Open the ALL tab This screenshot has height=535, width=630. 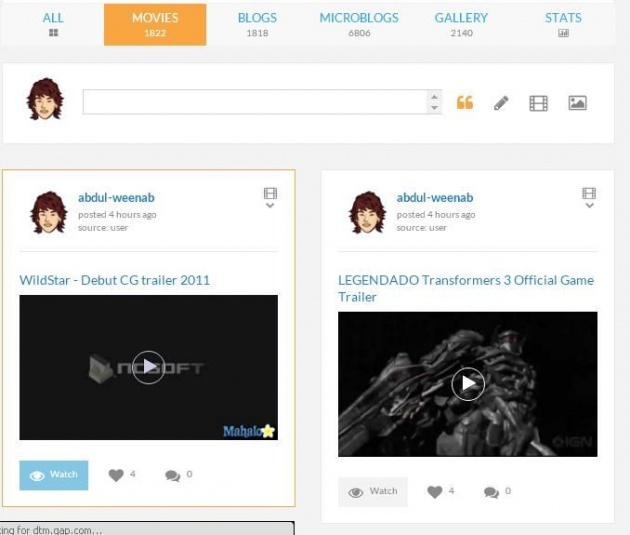[53, 24]
